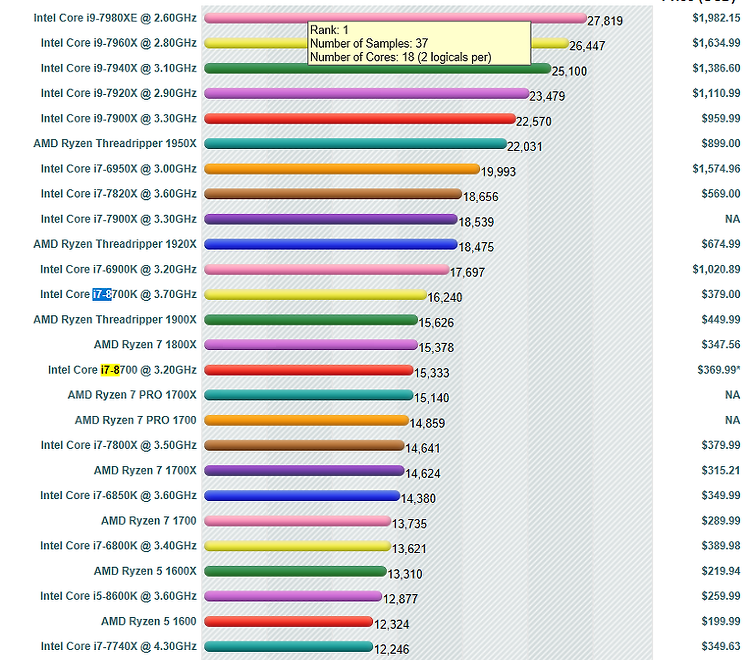Click the $369.99* i7-8700 price
This screenshot has height=660, width=750.
[718, 370]
